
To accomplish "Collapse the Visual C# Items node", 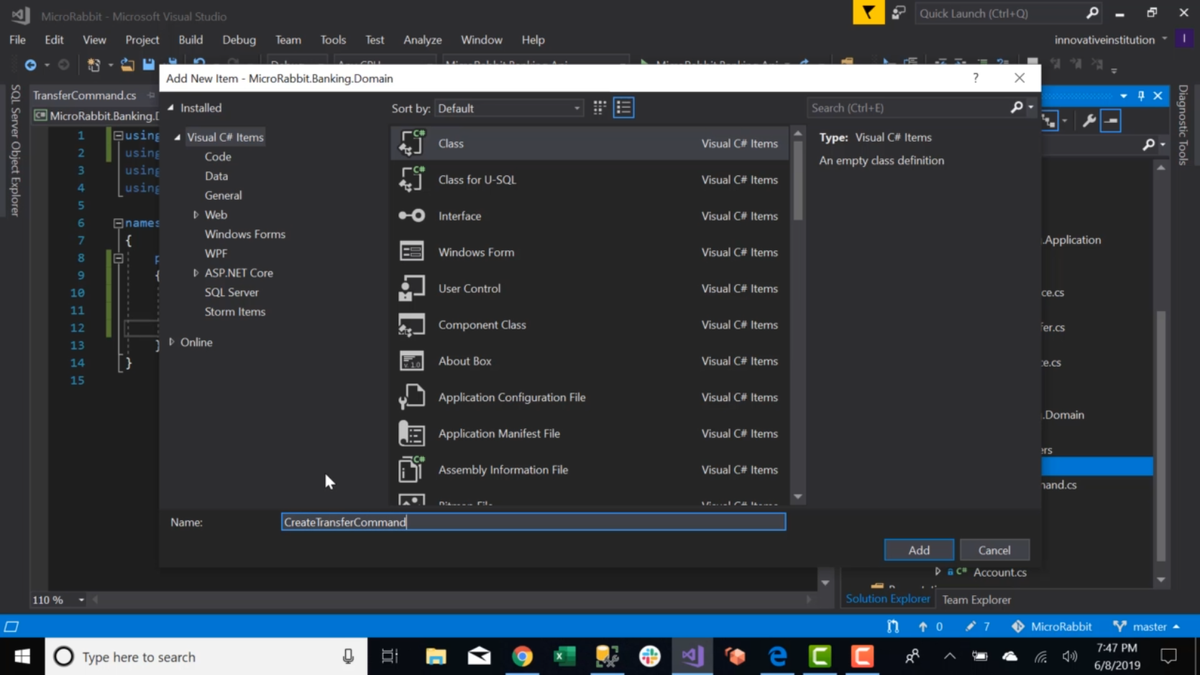I will coord(178,137).
